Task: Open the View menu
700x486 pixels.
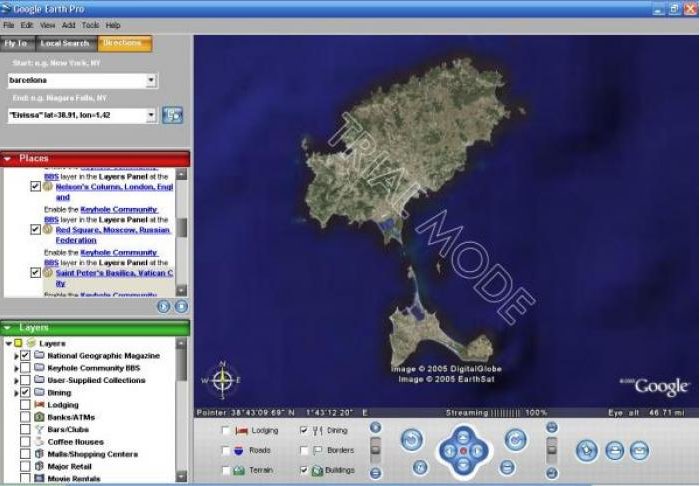Action: (x=47, y=25)
